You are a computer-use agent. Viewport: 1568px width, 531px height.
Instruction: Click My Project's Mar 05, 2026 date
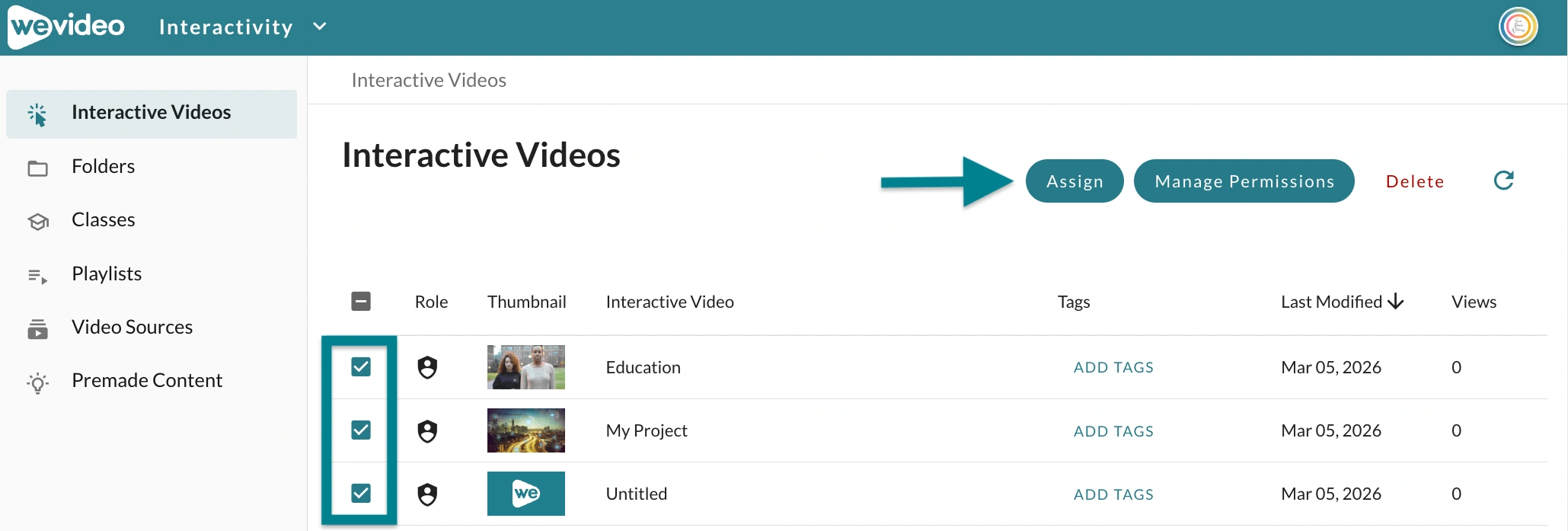click(1331, 430)
